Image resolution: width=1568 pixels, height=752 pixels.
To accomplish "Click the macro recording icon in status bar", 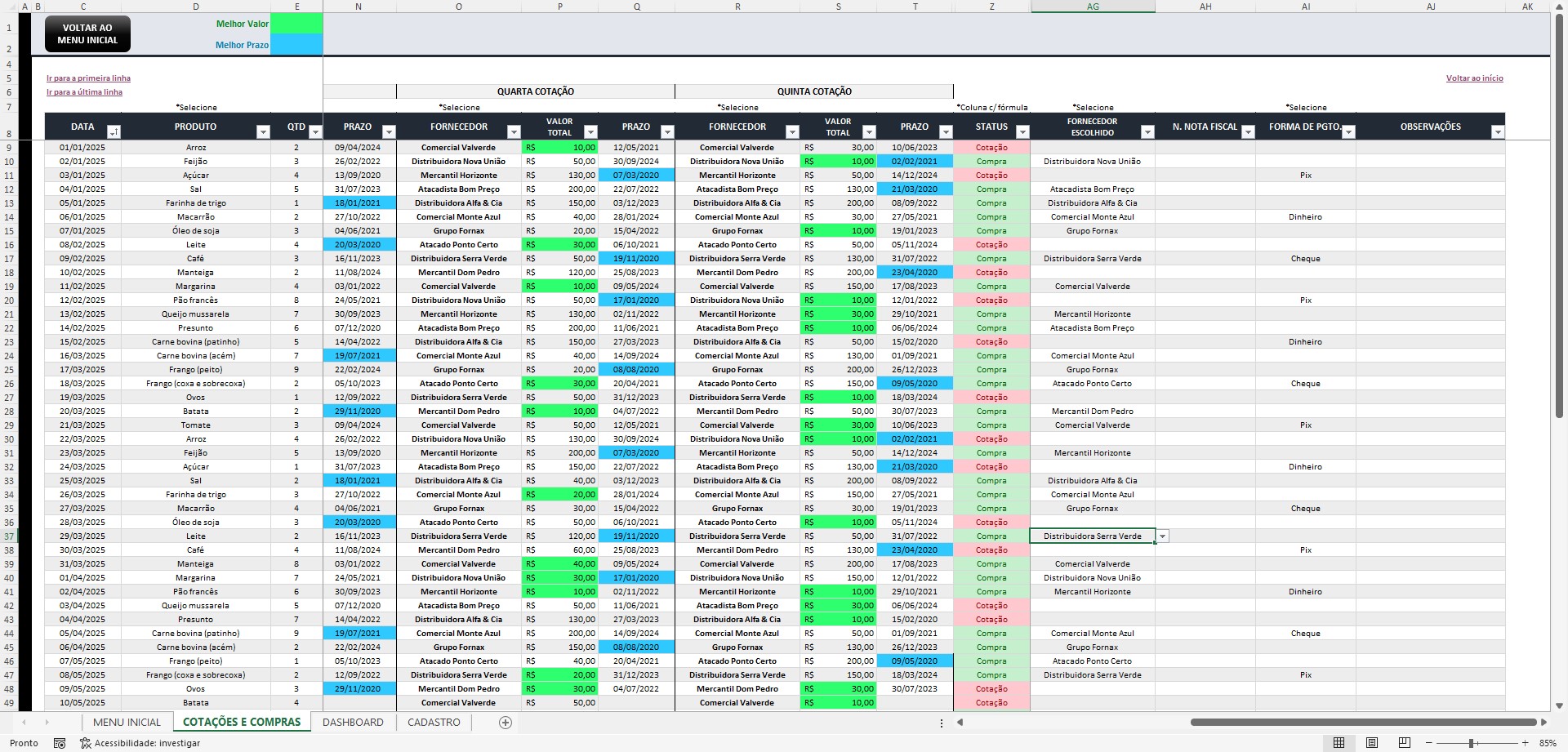I will coord(60,743).
